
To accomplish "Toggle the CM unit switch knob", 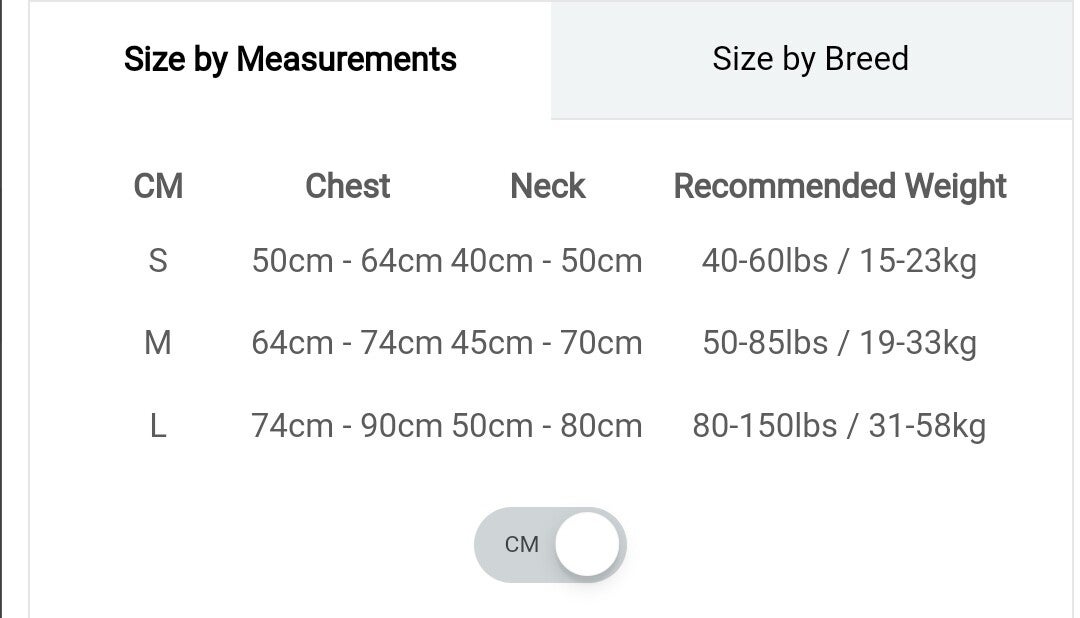I will click(588, 545).
